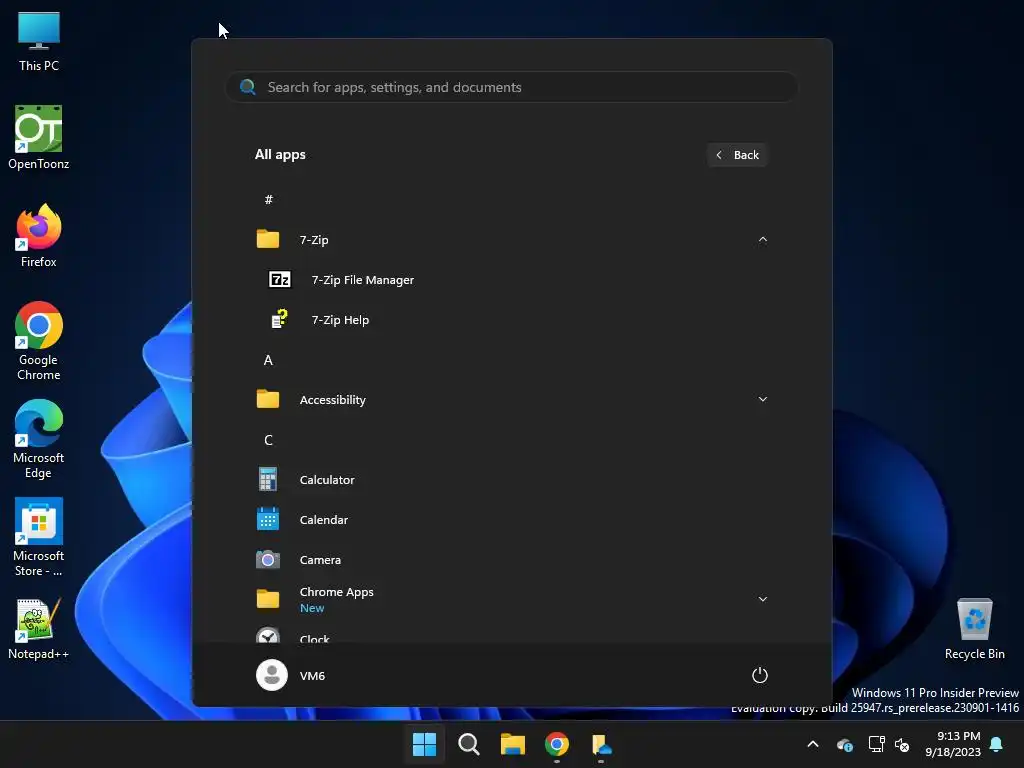Expand the Chrome Apps folder chevron

[763, 599]
